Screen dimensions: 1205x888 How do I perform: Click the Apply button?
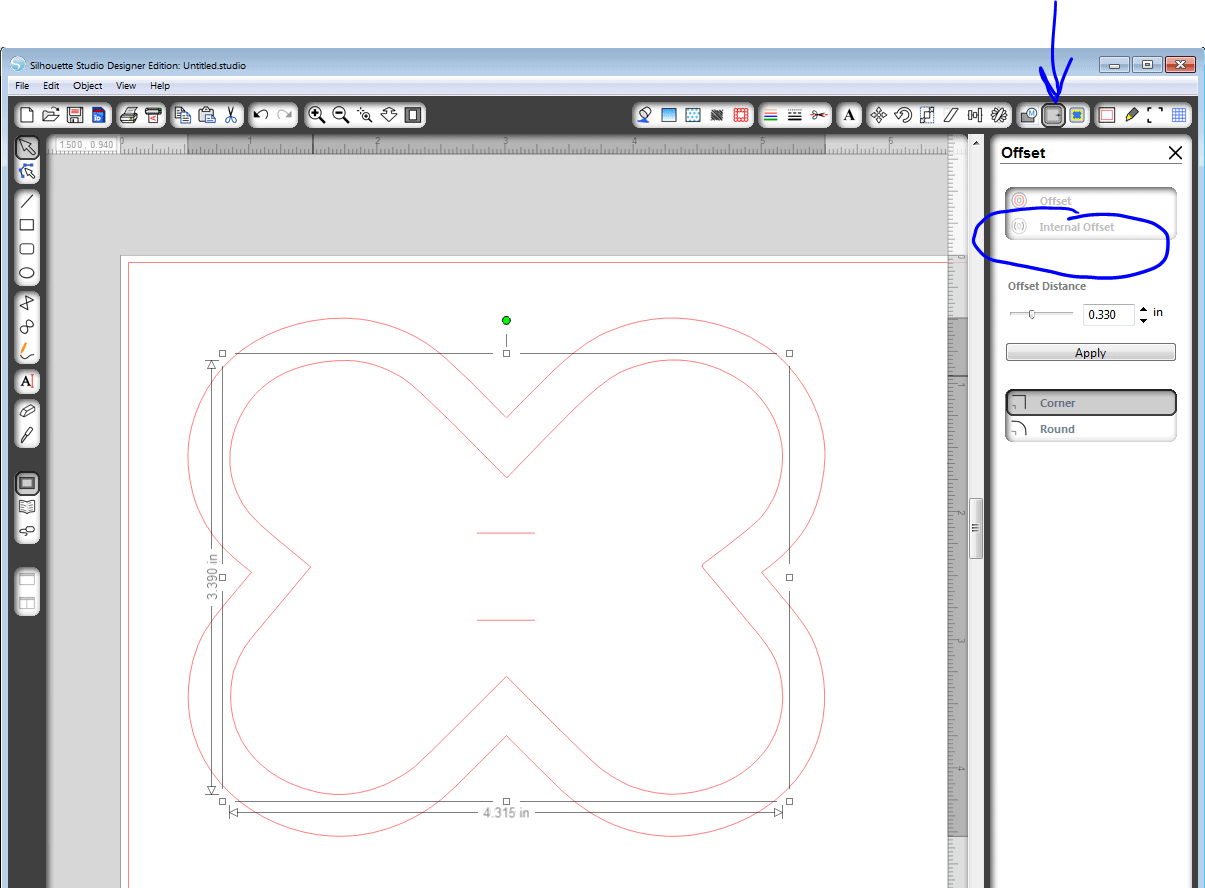(1090, 353)
